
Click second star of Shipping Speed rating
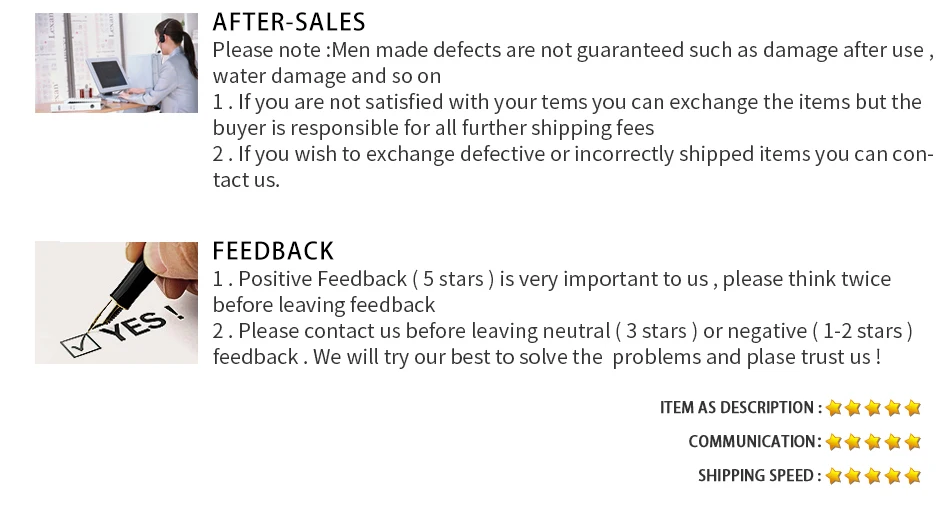point(854,476)
